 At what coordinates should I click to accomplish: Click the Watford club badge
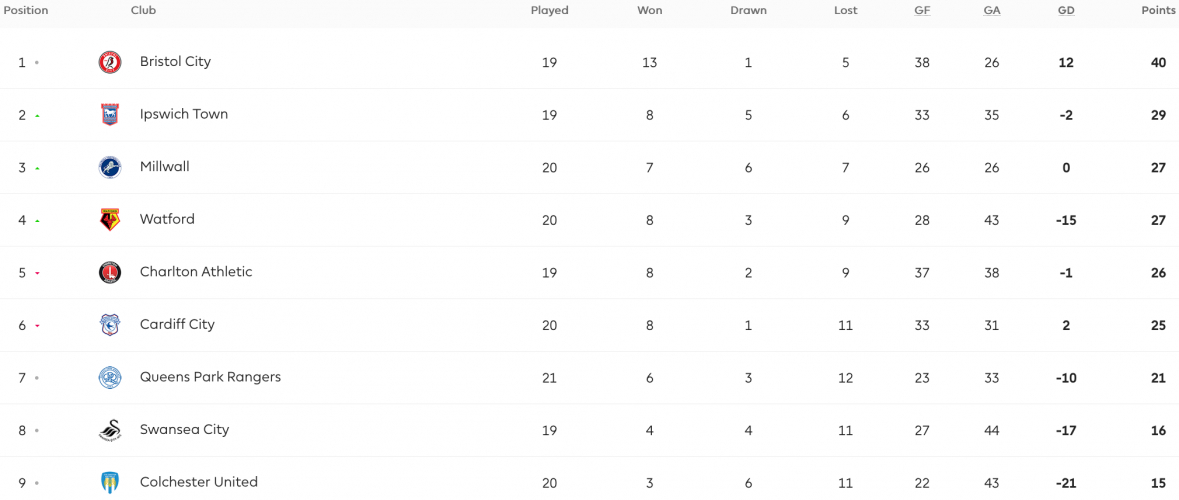pos(110,220)
